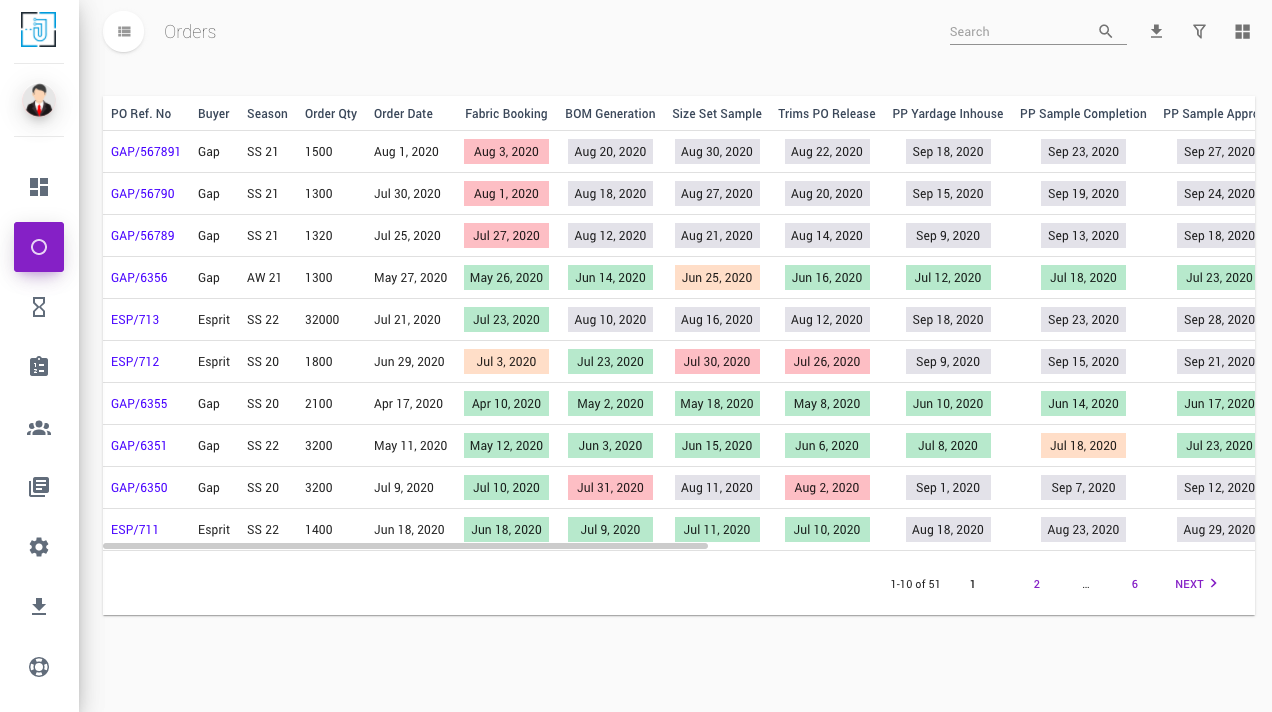Open the settings gear in the sidebar
This screenshot has width=1272, height=712.
click(39, 547)
